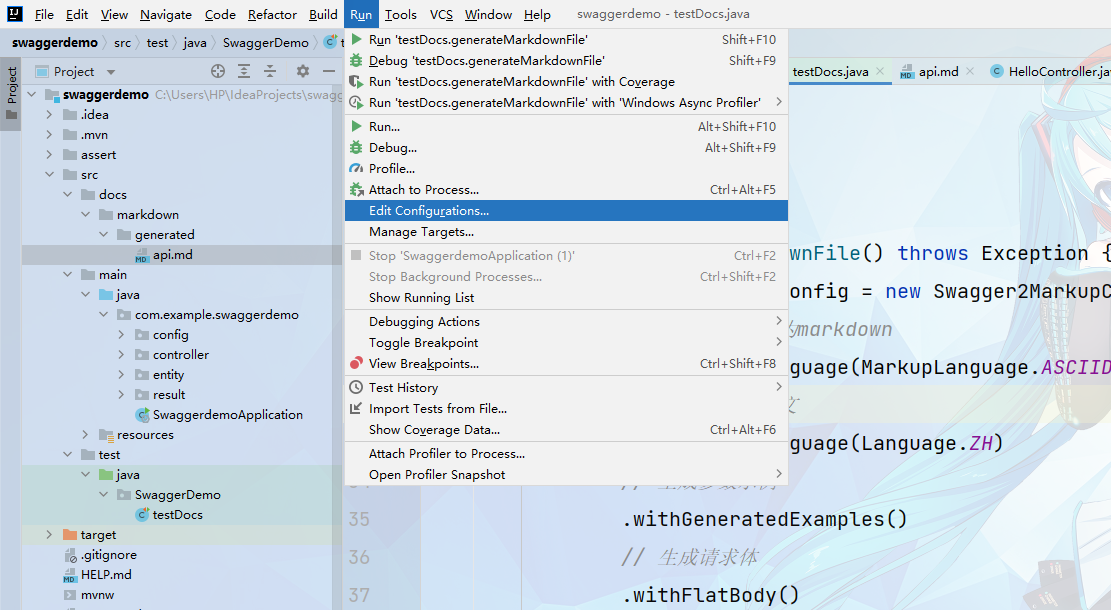The height and width of the screenshot is (610, 1111).
Task: Open the Open Profiler Snapshot submenu
Action: click(566, 475)
